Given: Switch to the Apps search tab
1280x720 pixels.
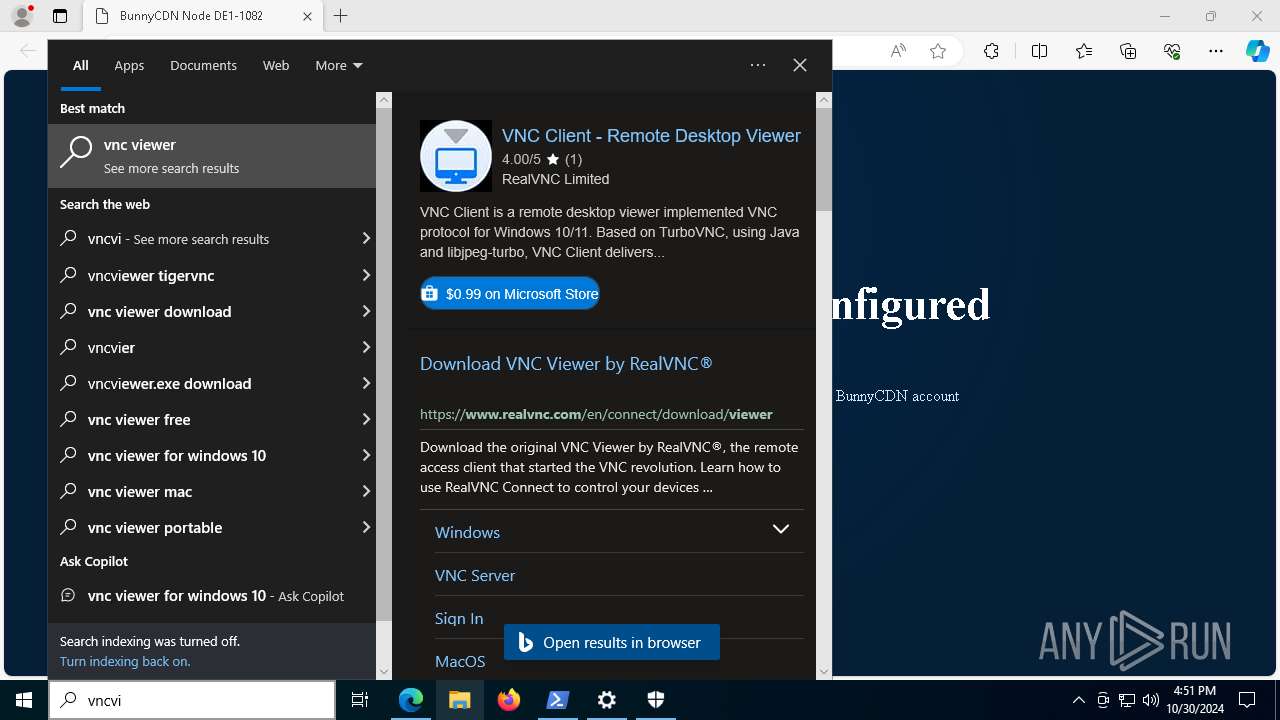Looking at the screenshot, I should [x=129, y=65].
